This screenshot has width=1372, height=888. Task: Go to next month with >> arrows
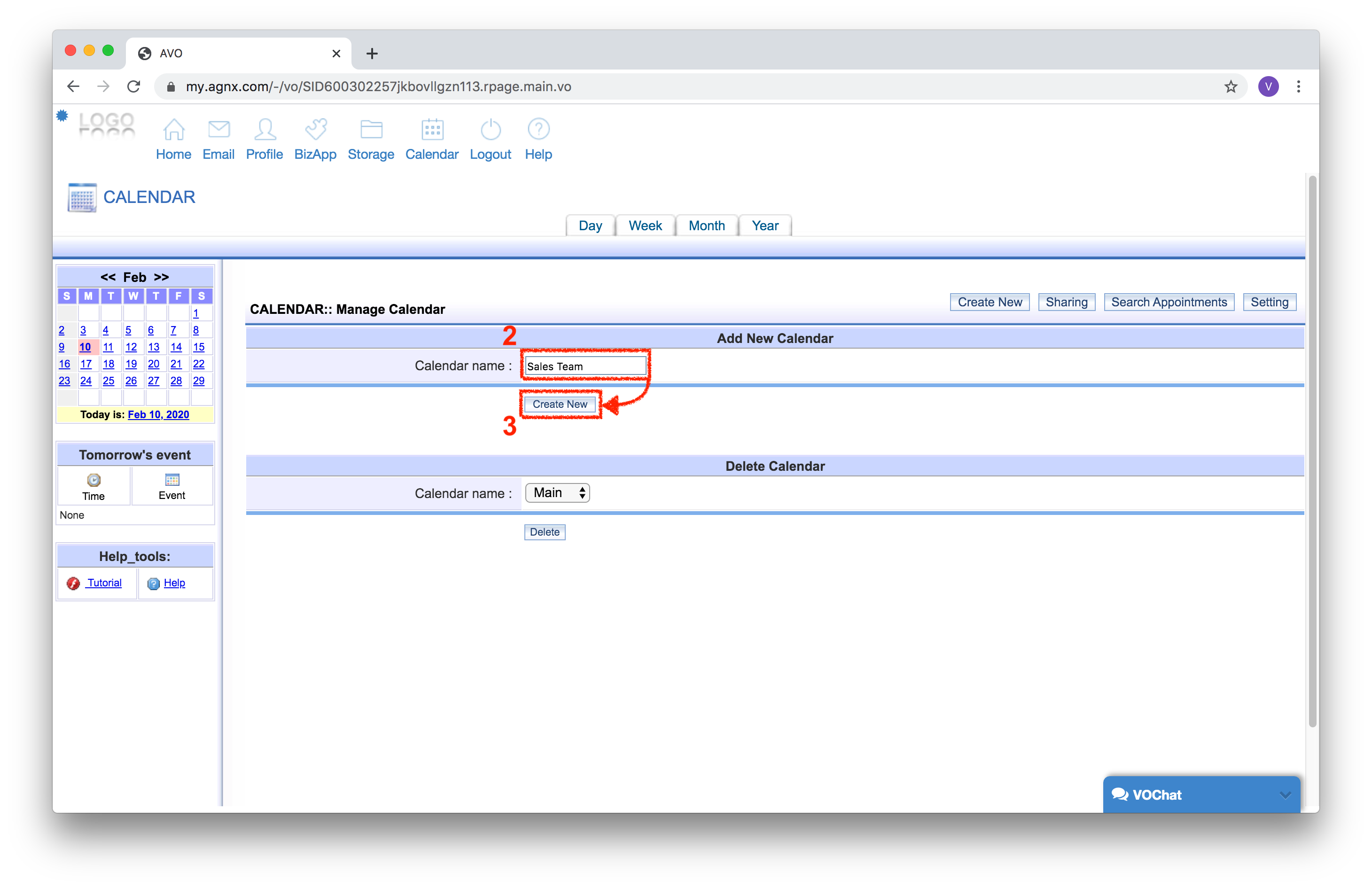pyautogui.click(x=162, y=277)
